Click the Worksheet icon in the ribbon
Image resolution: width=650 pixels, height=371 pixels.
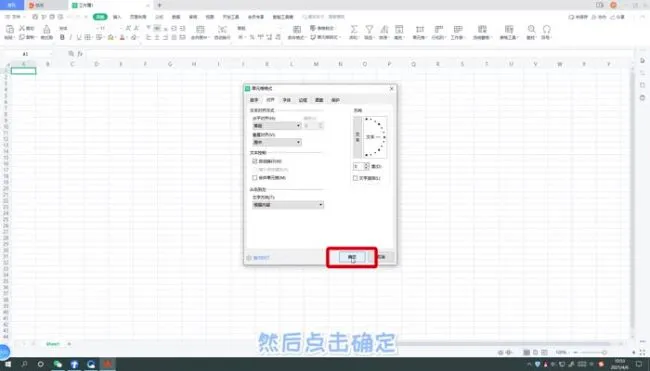(458, 29)
